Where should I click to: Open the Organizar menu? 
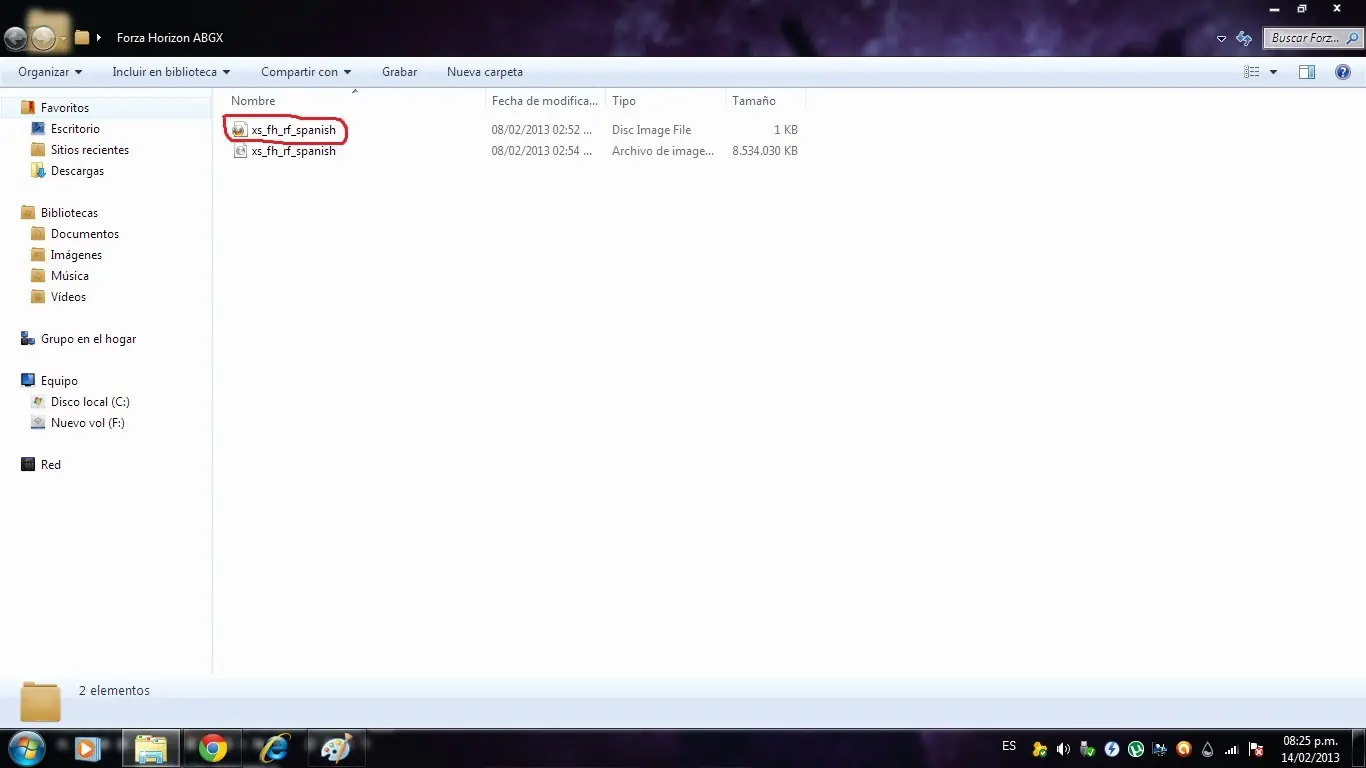[x=50, y=72]
